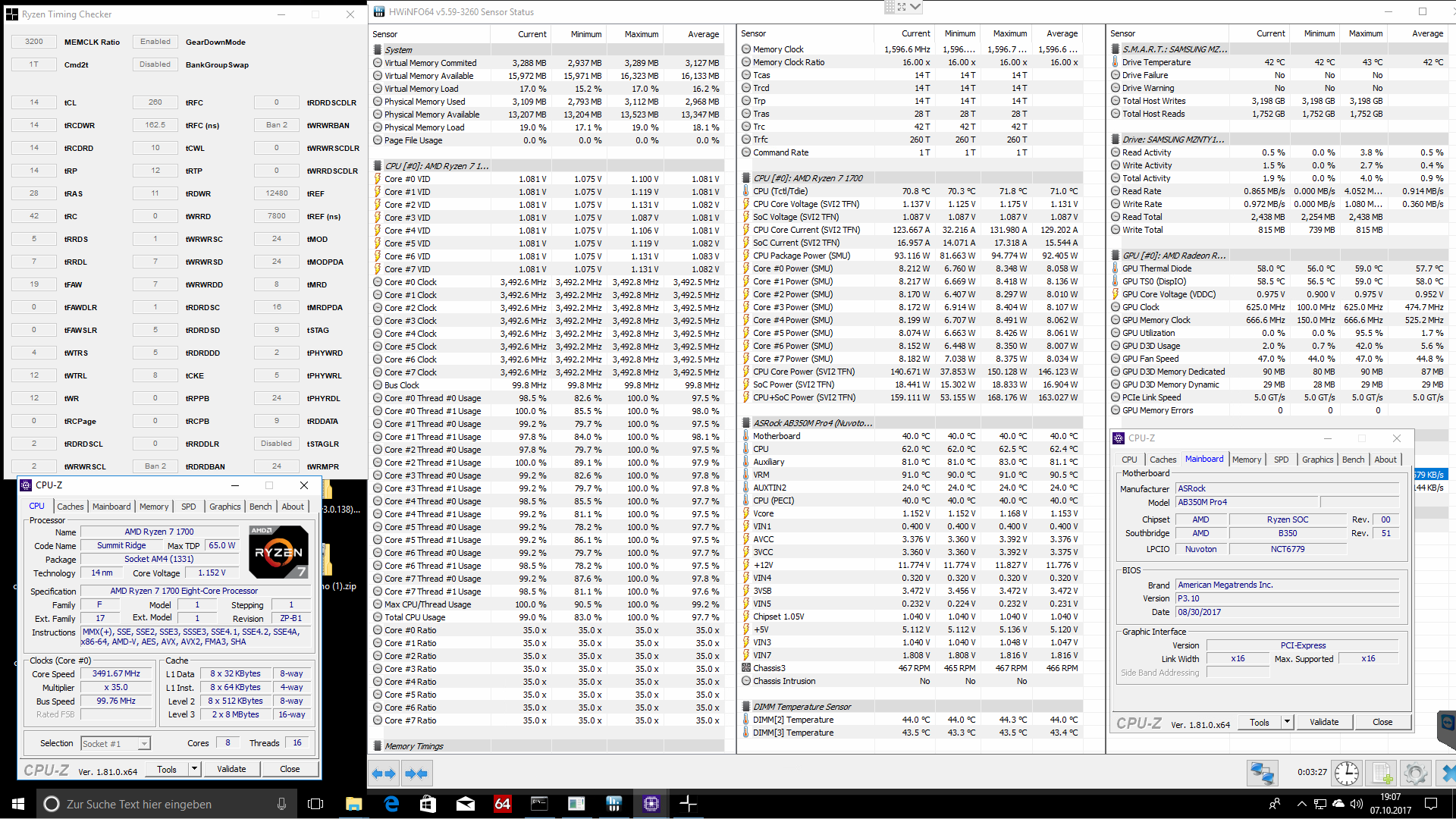Toggle the BankGroupSwap Disabled field
Viewport: 1456px width, 819px height.
click(155, 64)
